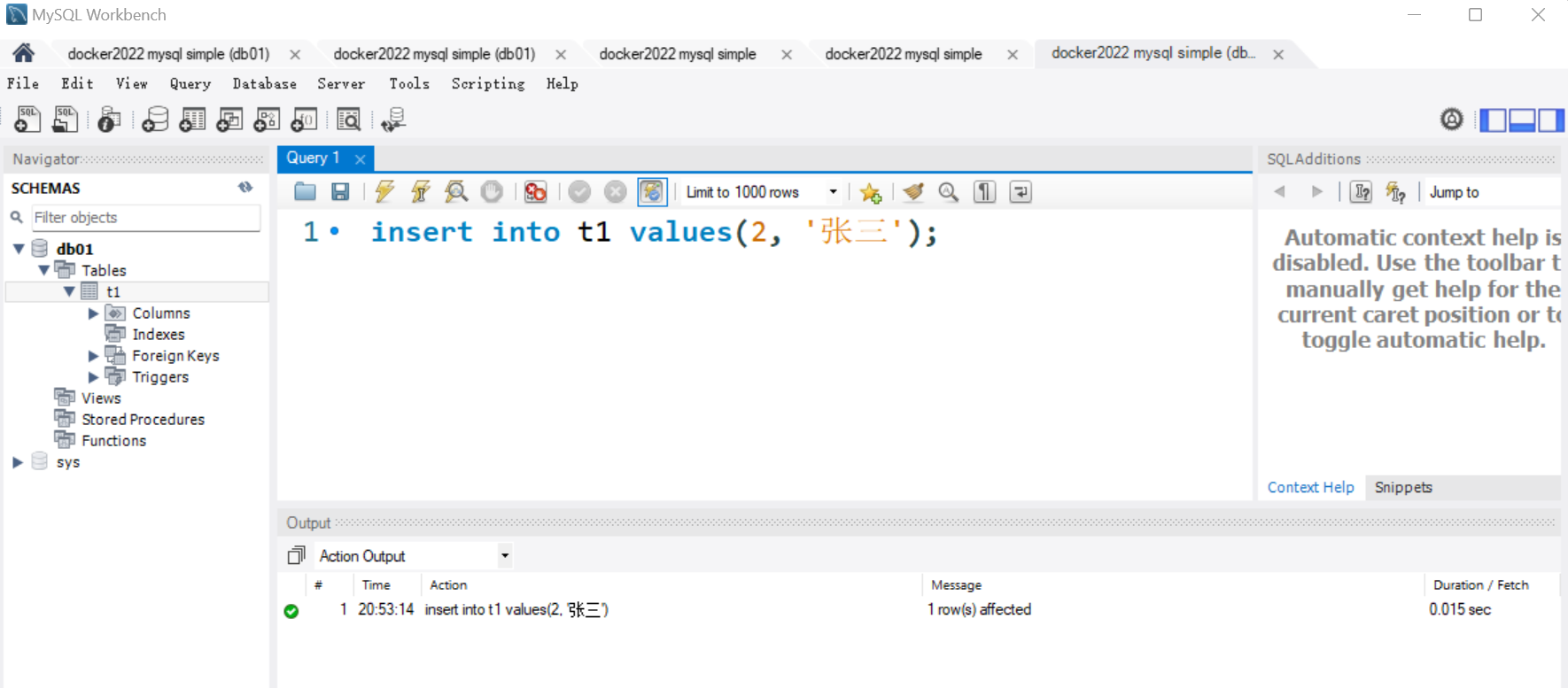Image resolution: width=1568 pixels, height=688 pixels.
Task: Refresh the schemas list
Action: [x=245, y=188]
